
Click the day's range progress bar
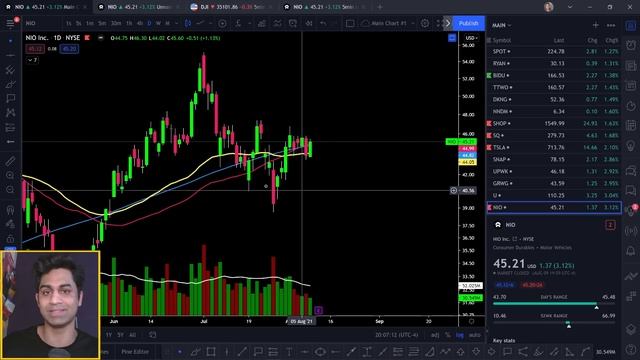pos(554,304)
